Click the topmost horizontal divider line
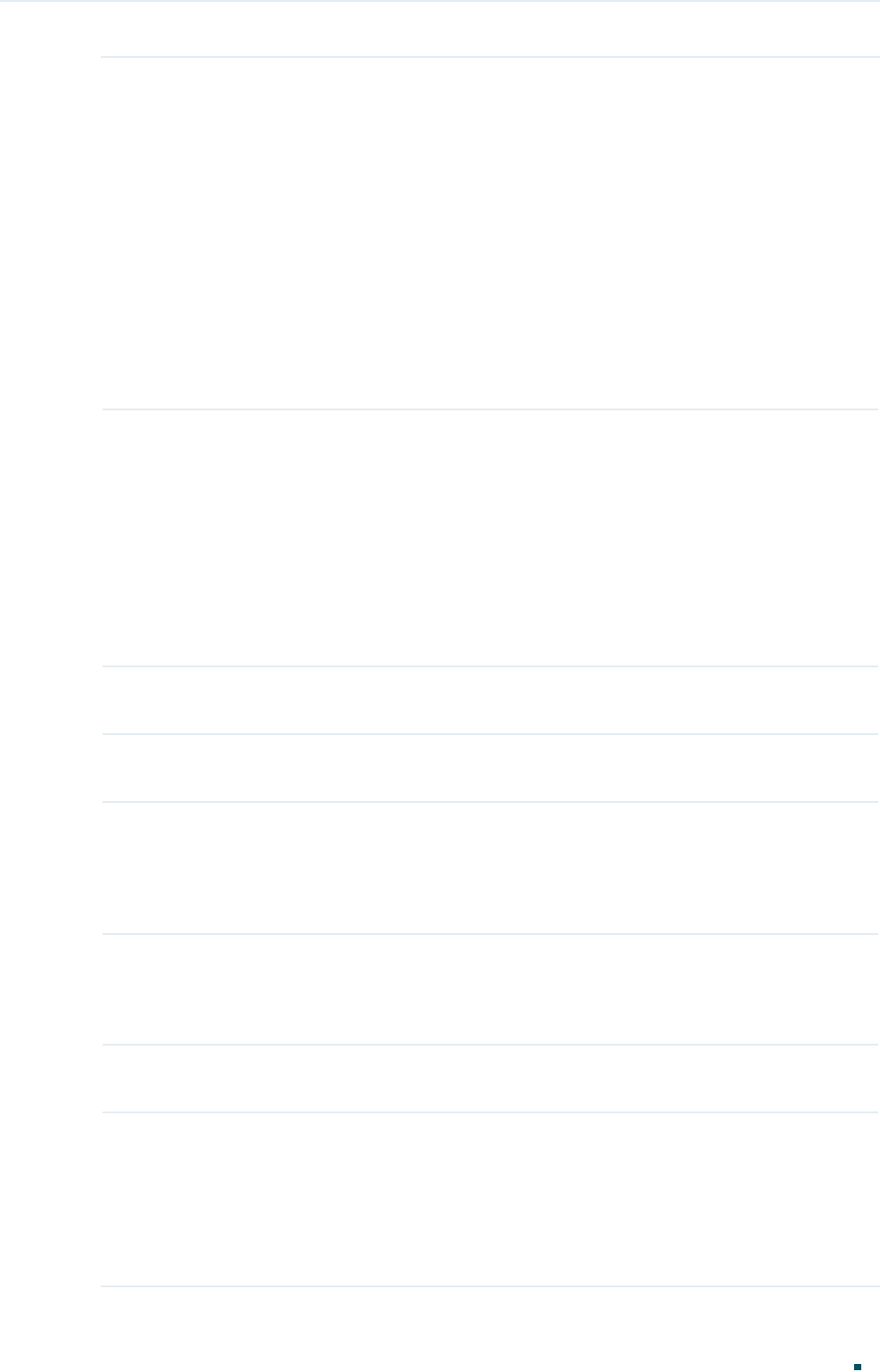880x1372 pixels. point(490,58)
